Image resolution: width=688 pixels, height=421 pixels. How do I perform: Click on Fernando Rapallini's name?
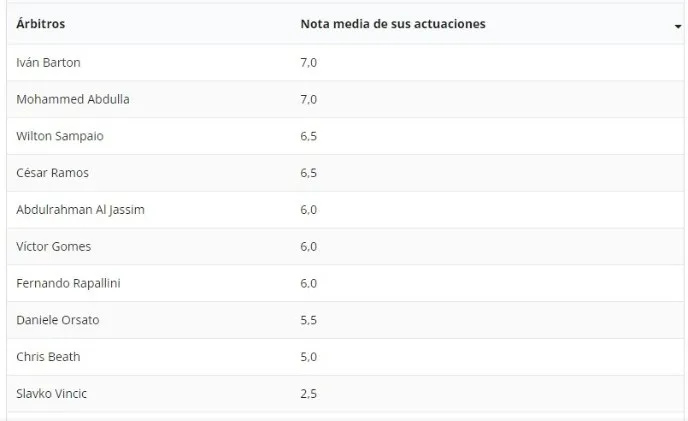(x=67, y=283)
